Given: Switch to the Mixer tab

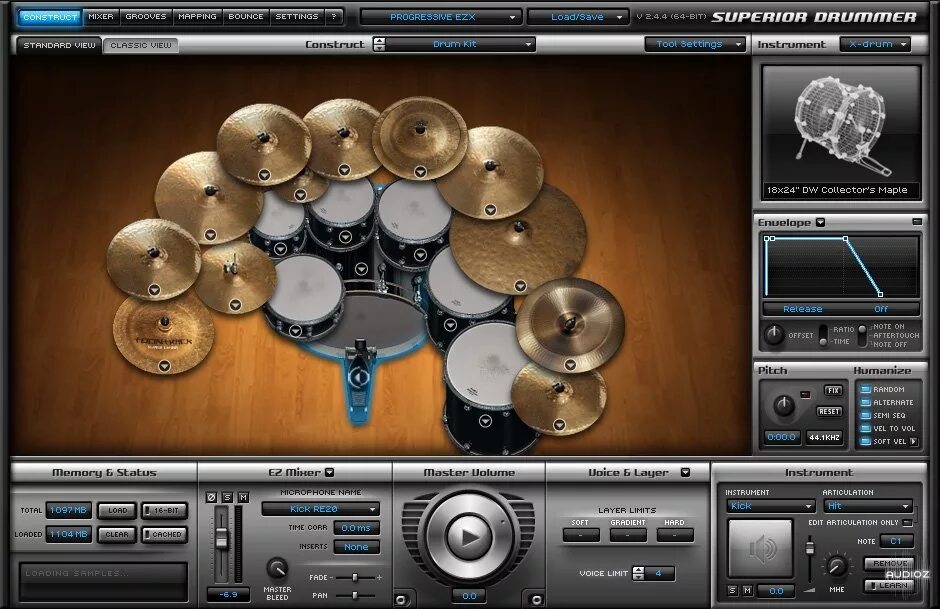Looking at the screenshot, I should pyautogui.click(x=101, y=17).
